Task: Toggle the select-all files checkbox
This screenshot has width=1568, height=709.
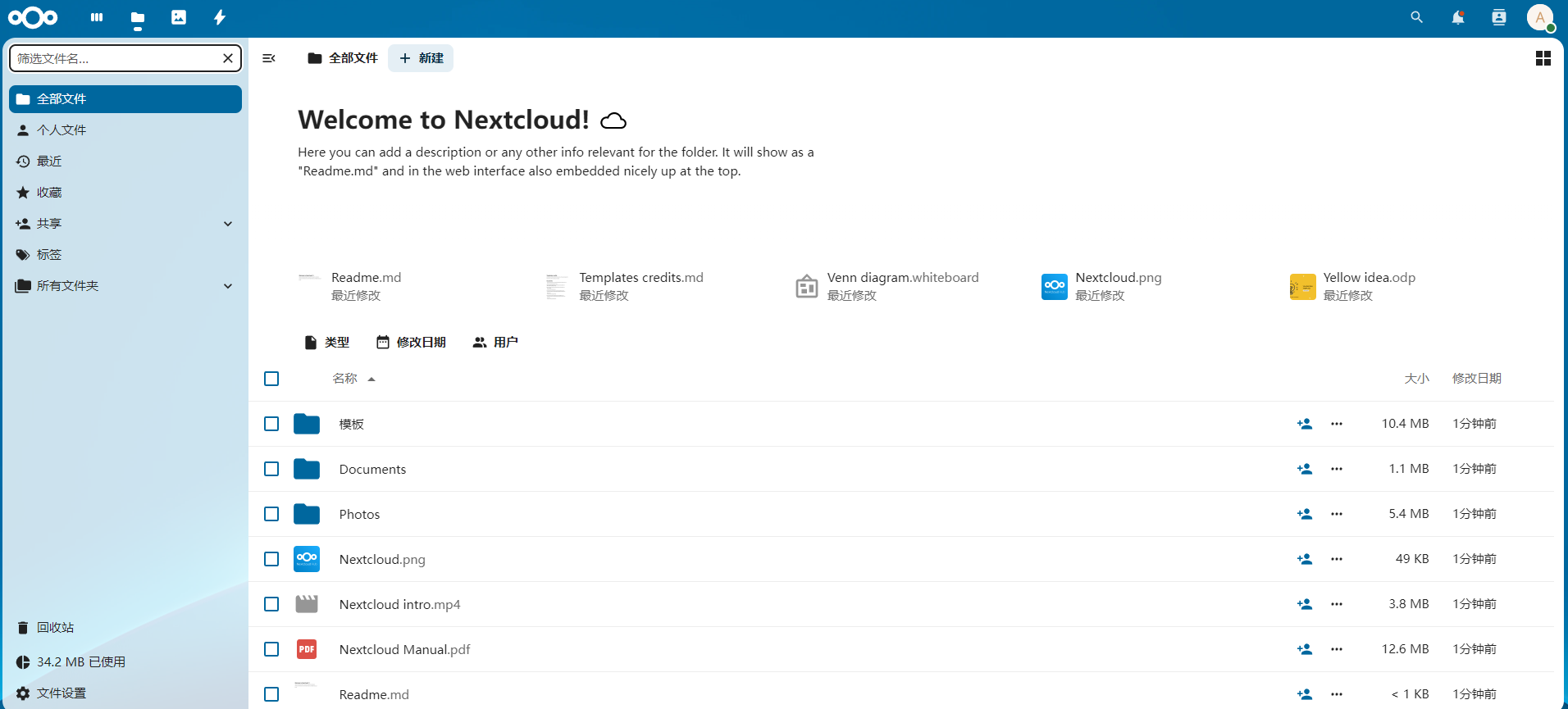Action: [271, 379]
